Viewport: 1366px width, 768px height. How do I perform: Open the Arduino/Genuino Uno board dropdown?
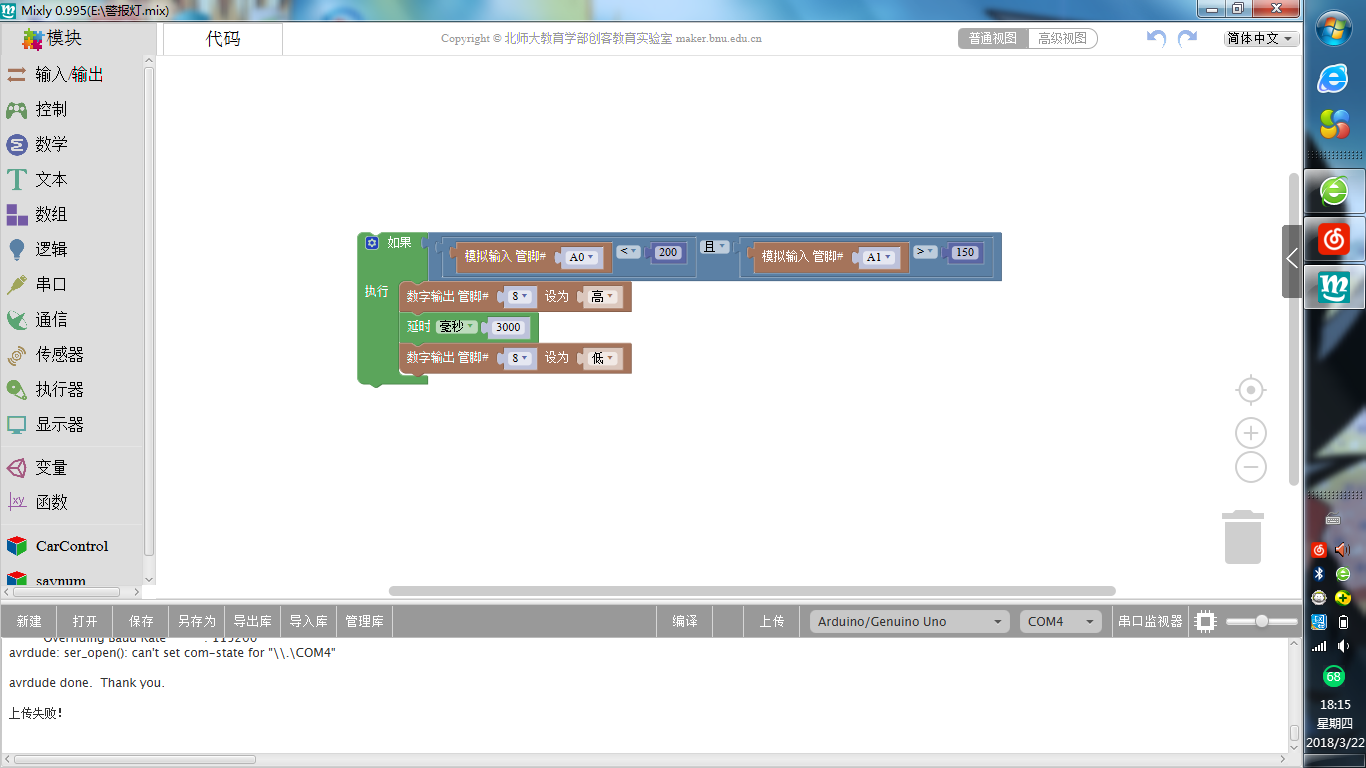[908, 621]
